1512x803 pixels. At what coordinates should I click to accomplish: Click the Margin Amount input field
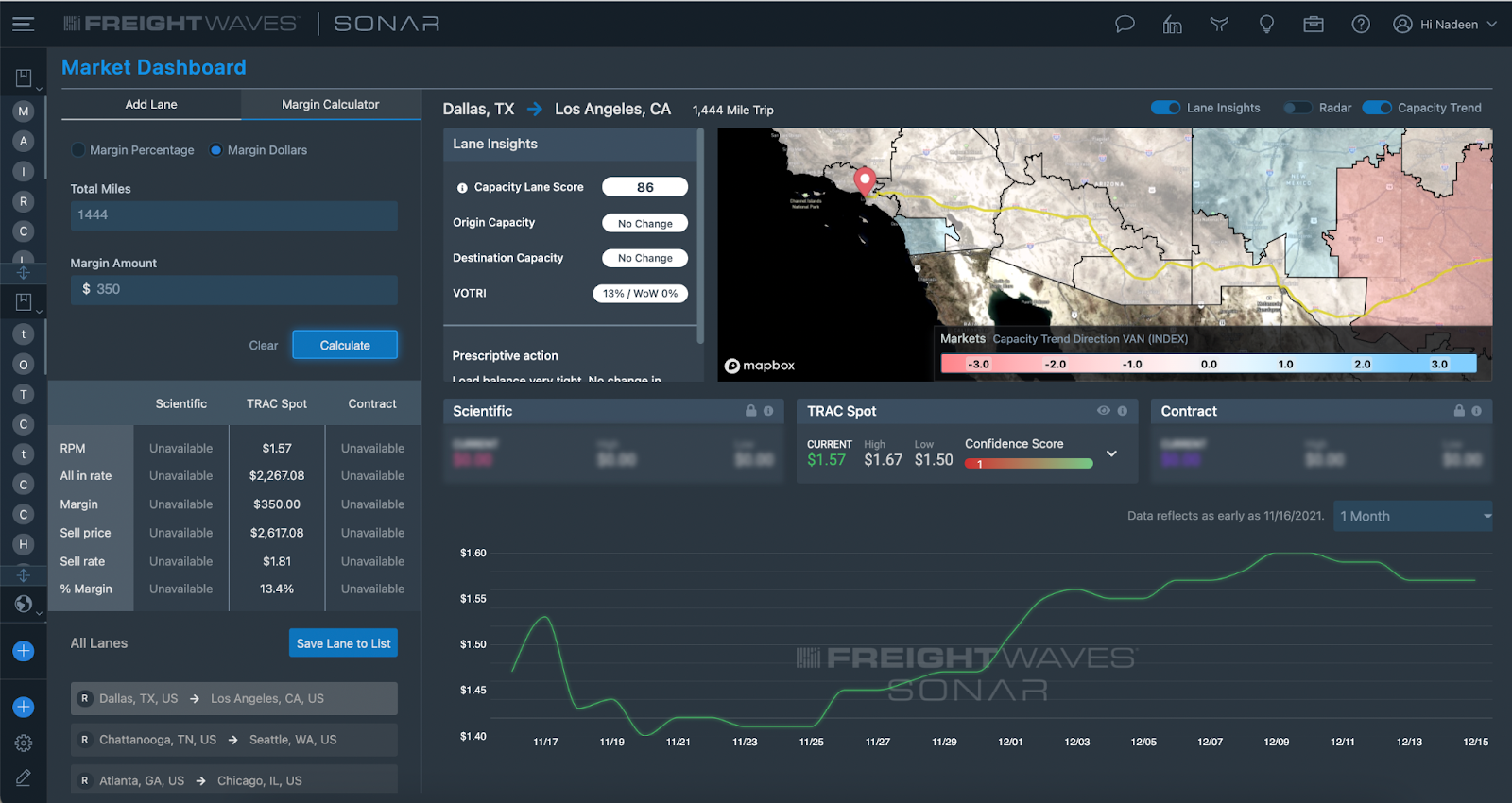233,290
